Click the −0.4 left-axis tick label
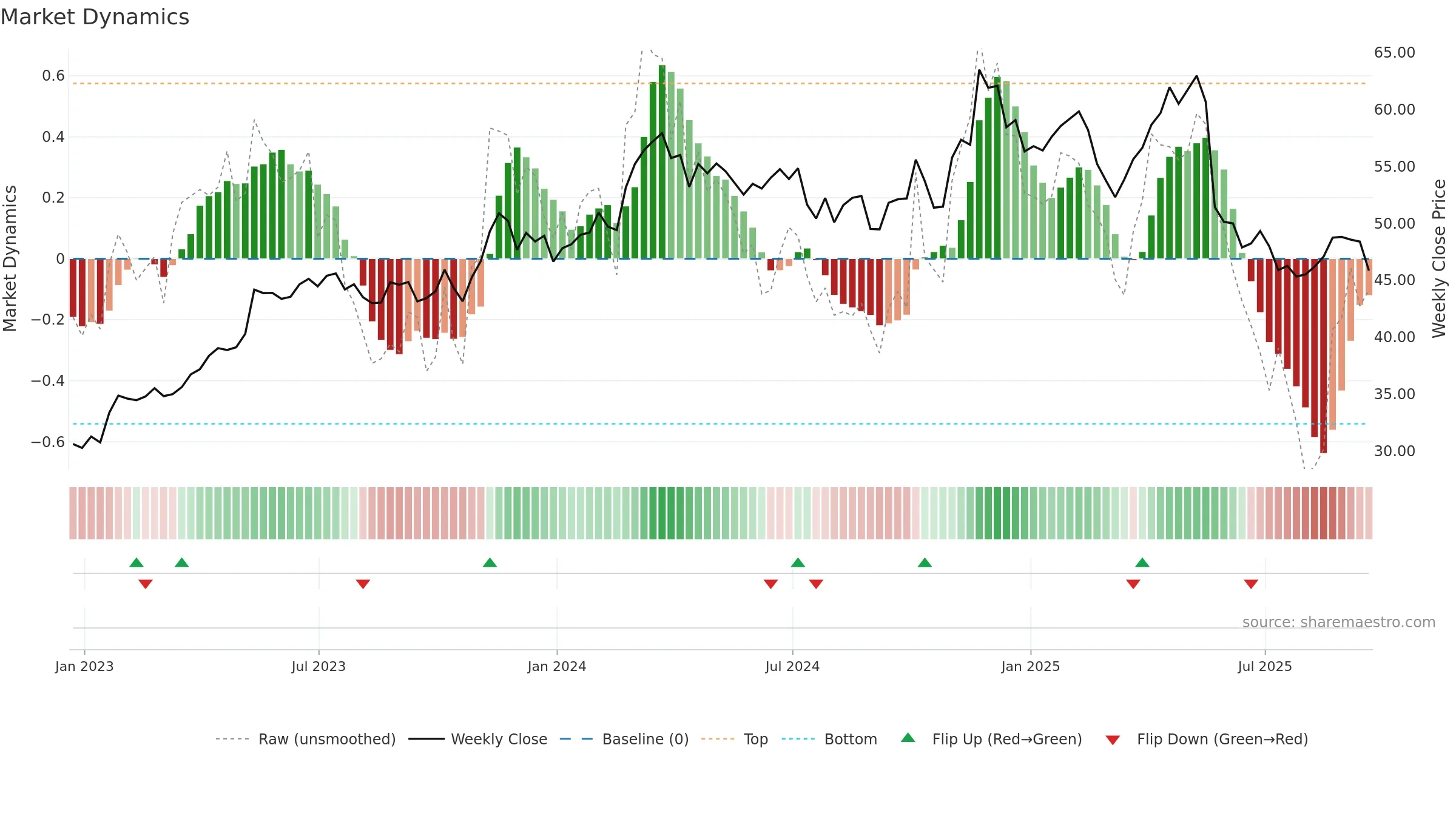1456x819 pixels. click(x=48, y=381)
